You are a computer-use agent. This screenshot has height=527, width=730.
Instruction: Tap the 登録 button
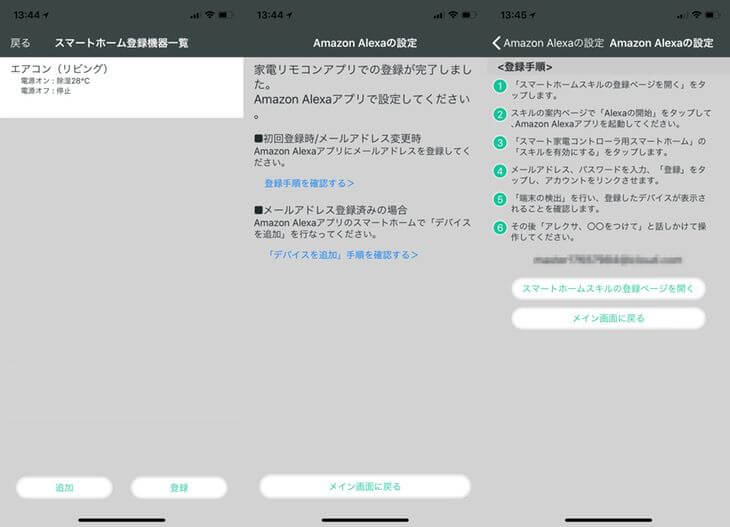(x=179, y=487)
